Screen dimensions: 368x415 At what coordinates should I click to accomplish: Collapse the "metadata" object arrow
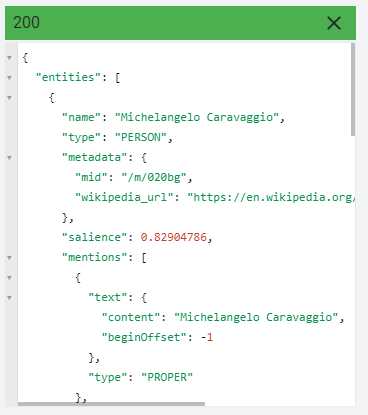tap(9, 158)
